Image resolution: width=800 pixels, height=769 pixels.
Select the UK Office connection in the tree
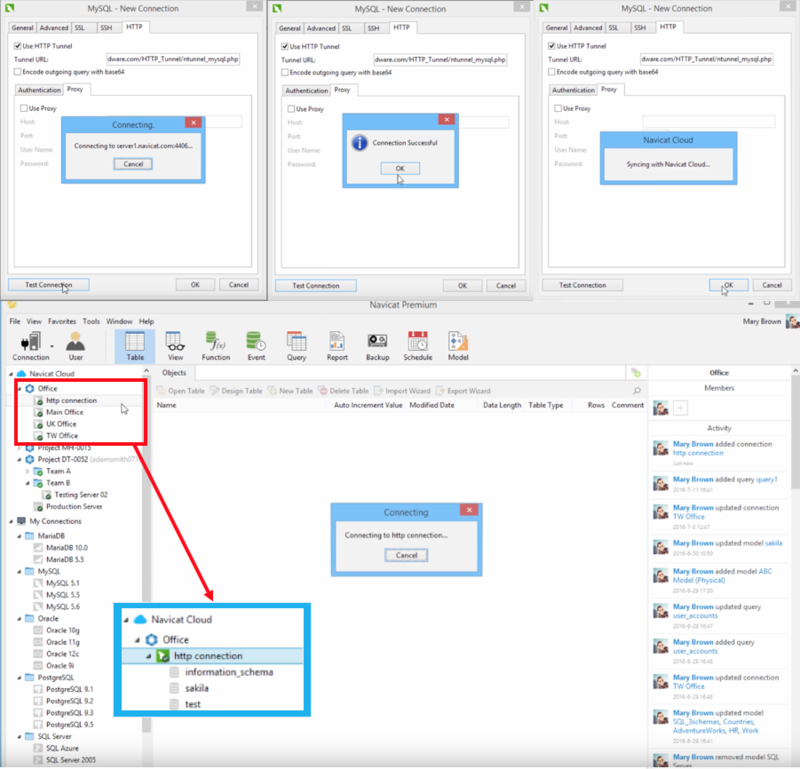[x=61, y=424]
